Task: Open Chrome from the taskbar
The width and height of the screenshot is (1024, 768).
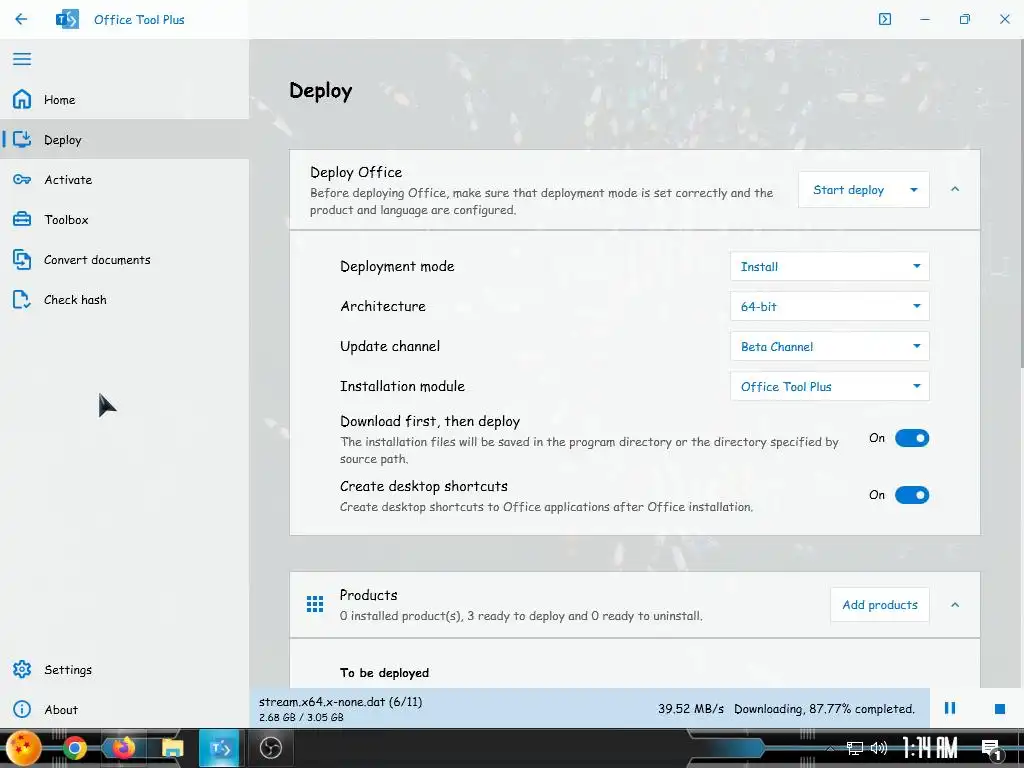Action: click(x=74, y=748)
